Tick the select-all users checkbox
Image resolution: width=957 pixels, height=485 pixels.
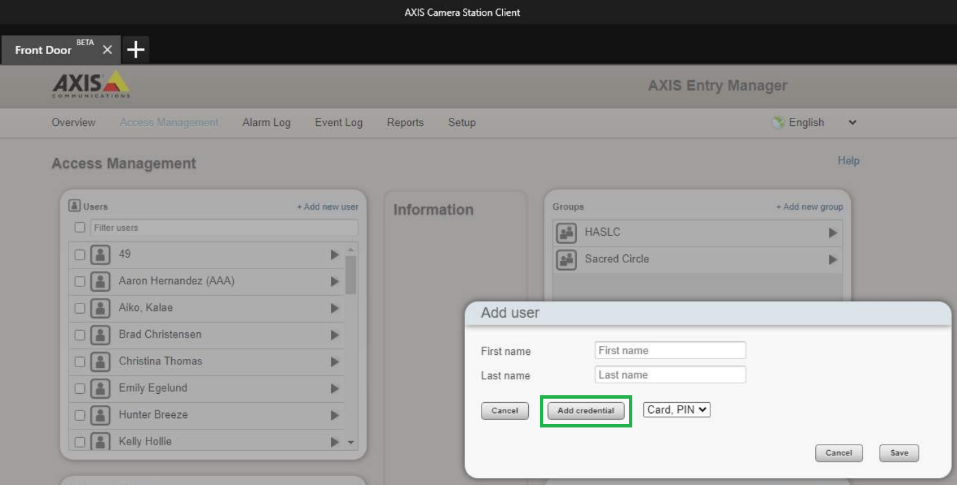[79, 228]
